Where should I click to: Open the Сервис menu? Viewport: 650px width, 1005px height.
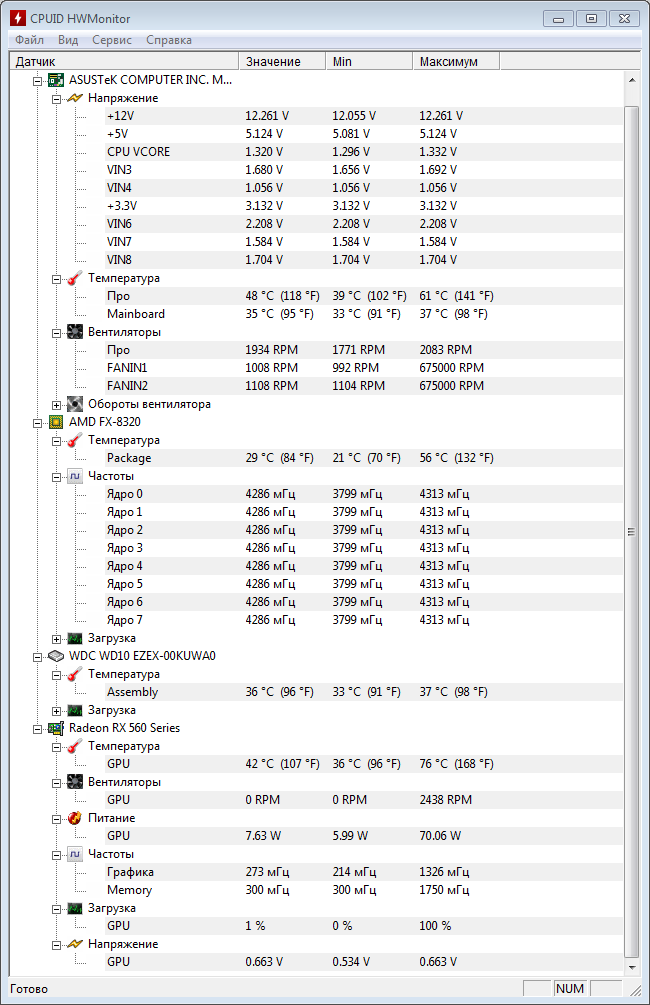tap(112, 40)
